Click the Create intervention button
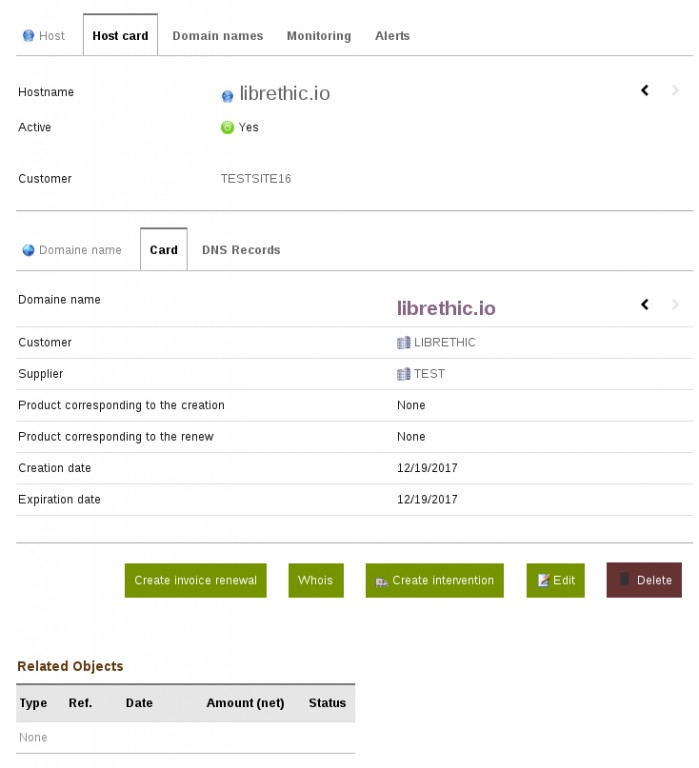 pos(434,580)
